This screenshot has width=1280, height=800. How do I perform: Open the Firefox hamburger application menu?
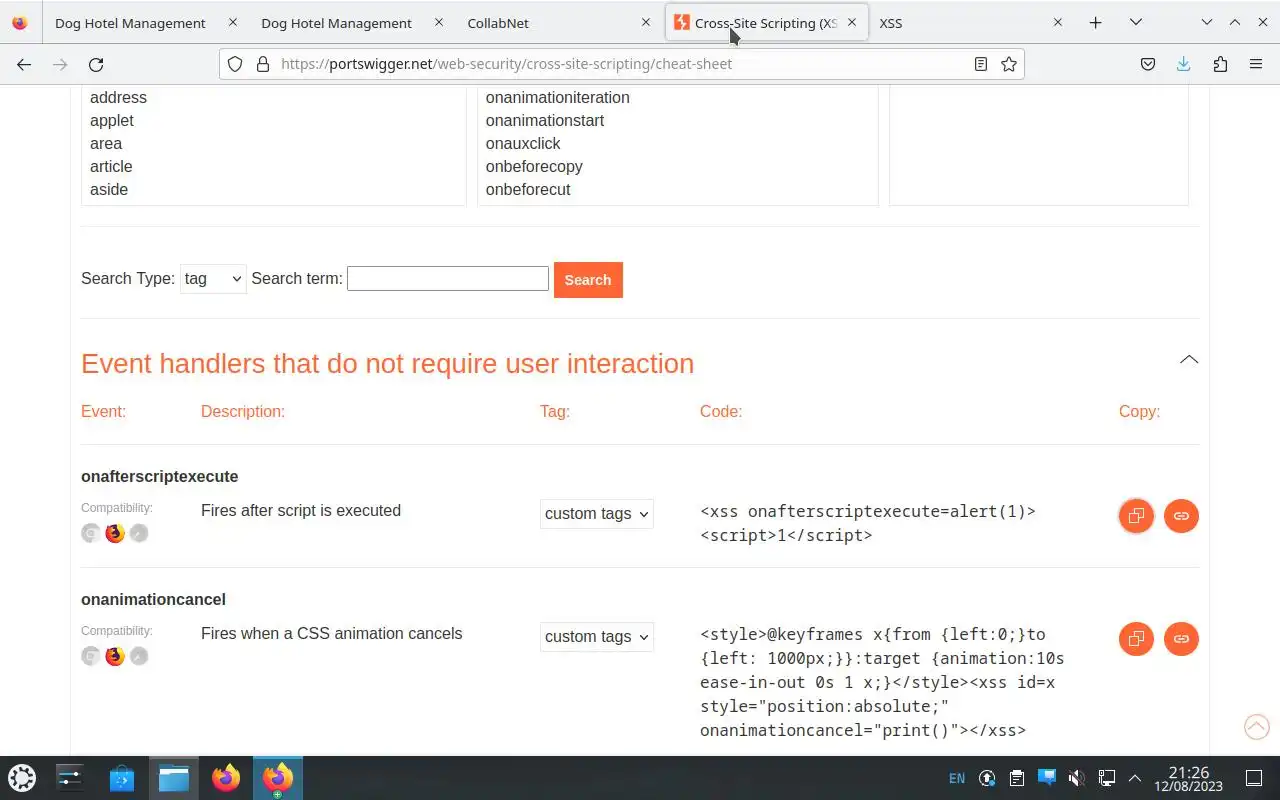(1256, 64)
